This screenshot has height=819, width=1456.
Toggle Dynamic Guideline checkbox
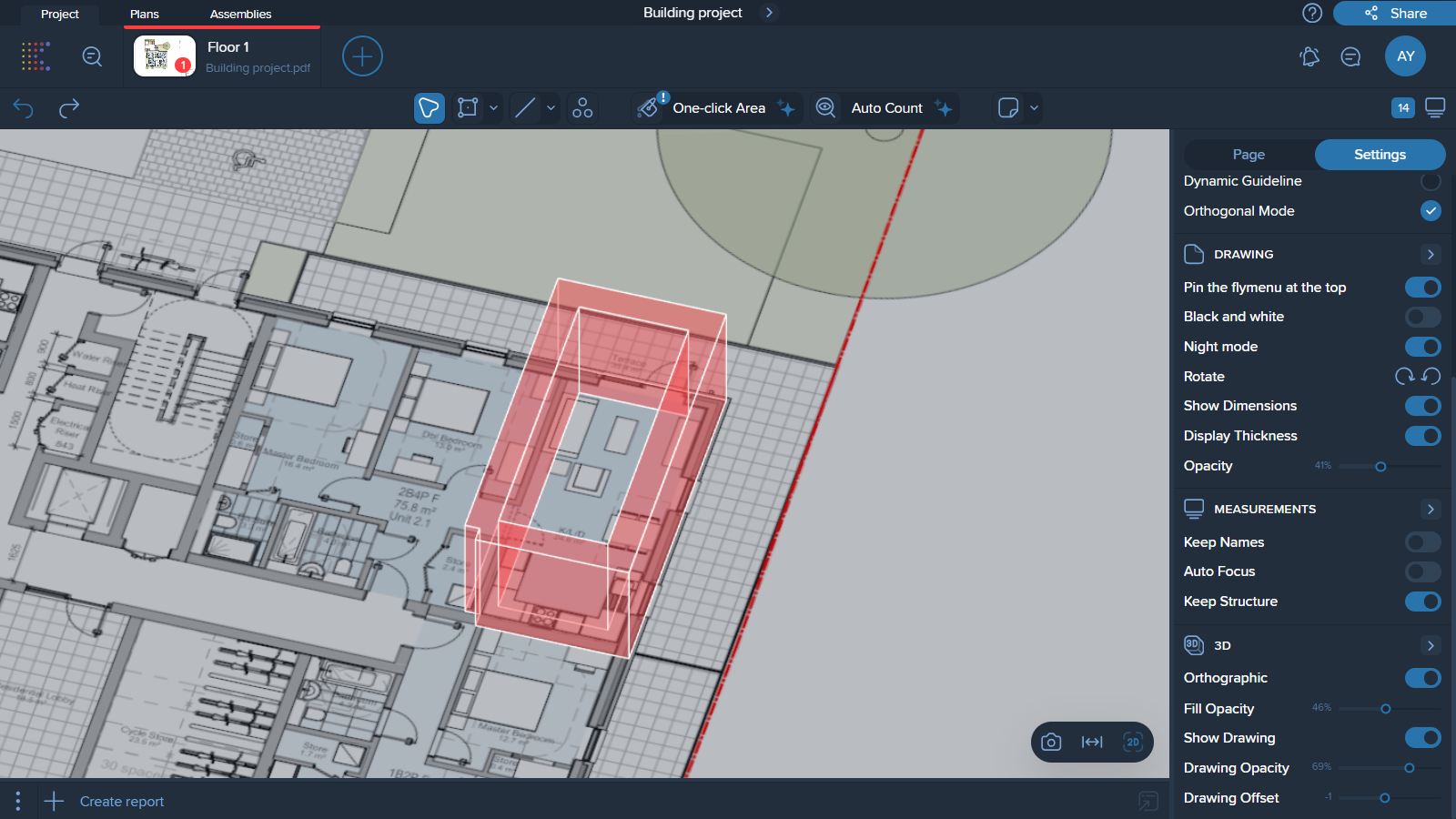1431,181
